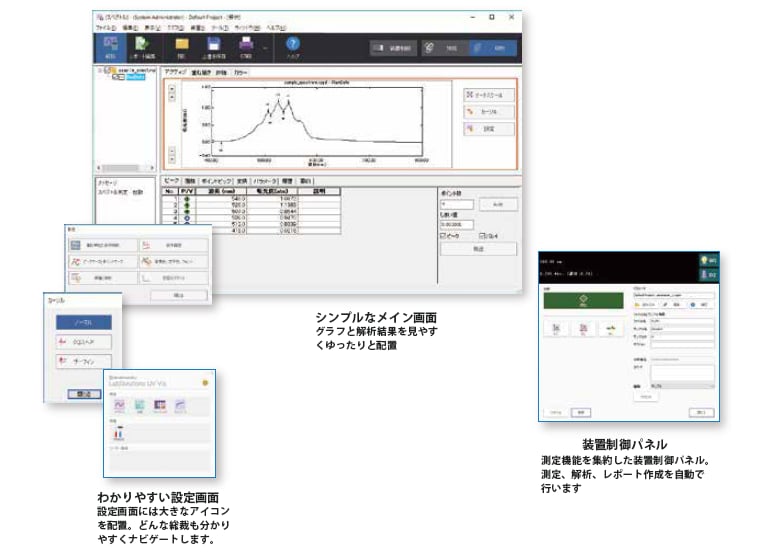Click the fourth purple curve icon in LabSolutions launcher
Screen dimensions: 775x553
180,406
